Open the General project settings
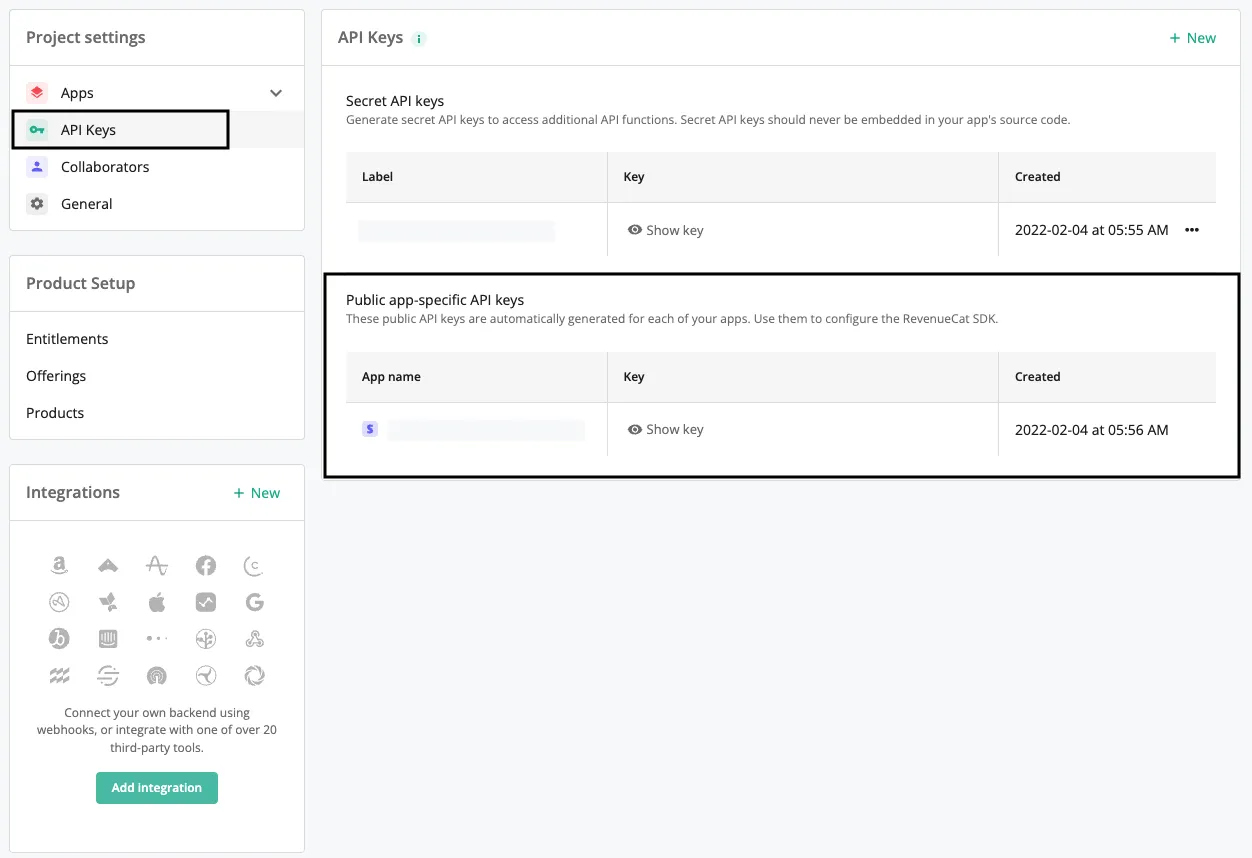 point(157,204)
